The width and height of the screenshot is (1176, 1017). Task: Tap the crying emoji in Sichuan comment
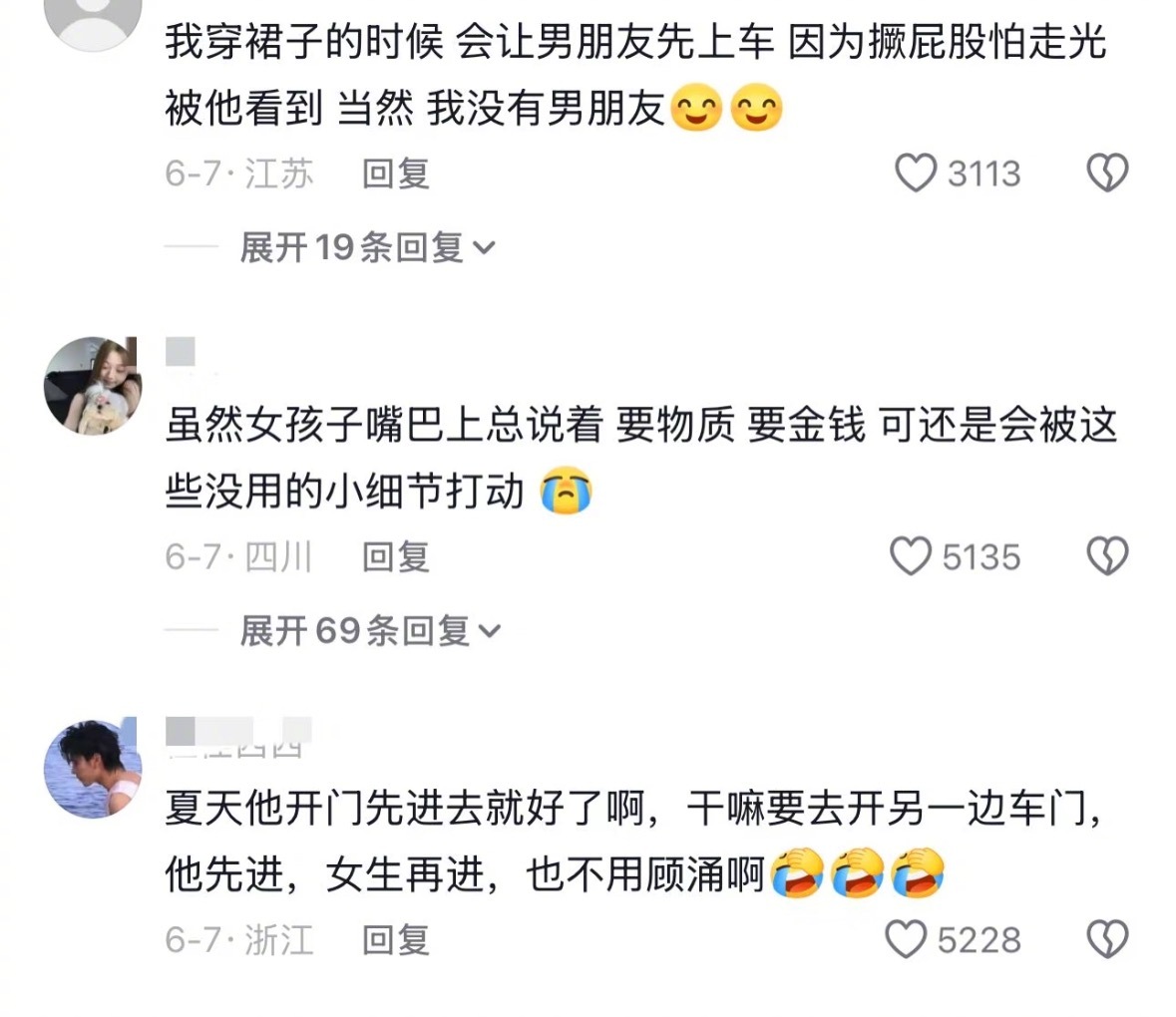tap(567, 491)
